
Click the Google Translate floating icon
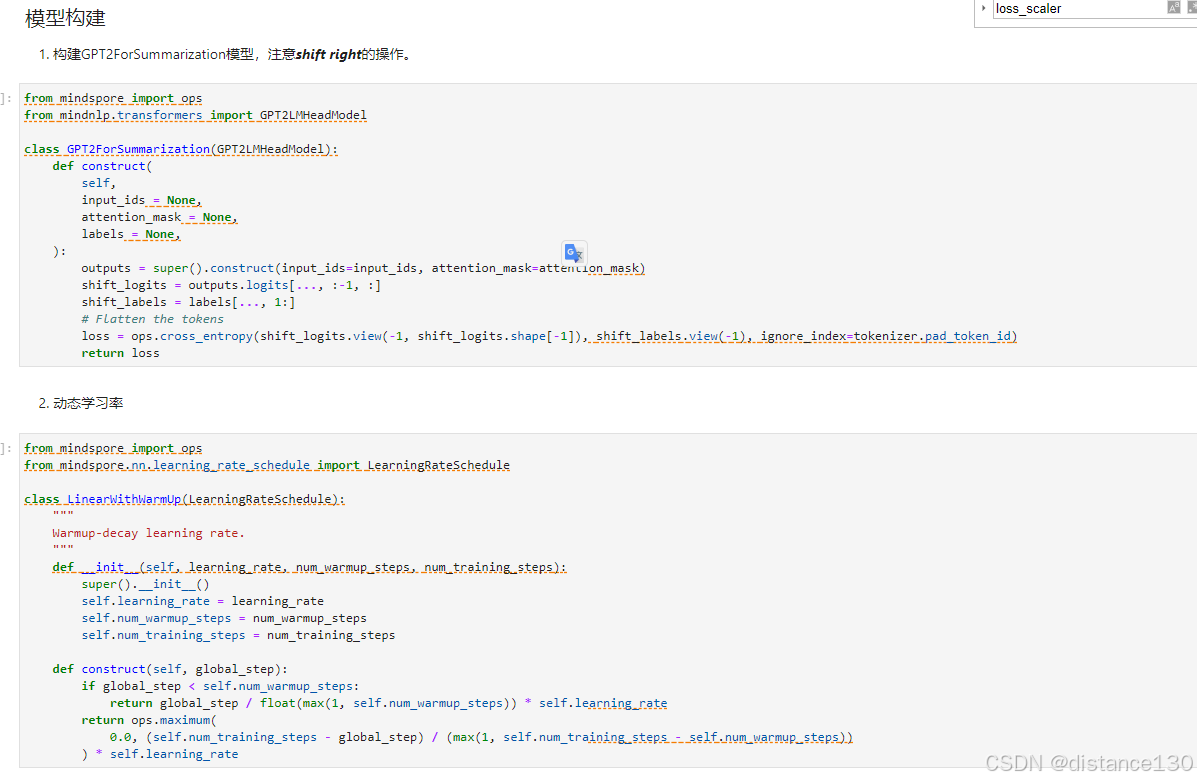(574, 253)
